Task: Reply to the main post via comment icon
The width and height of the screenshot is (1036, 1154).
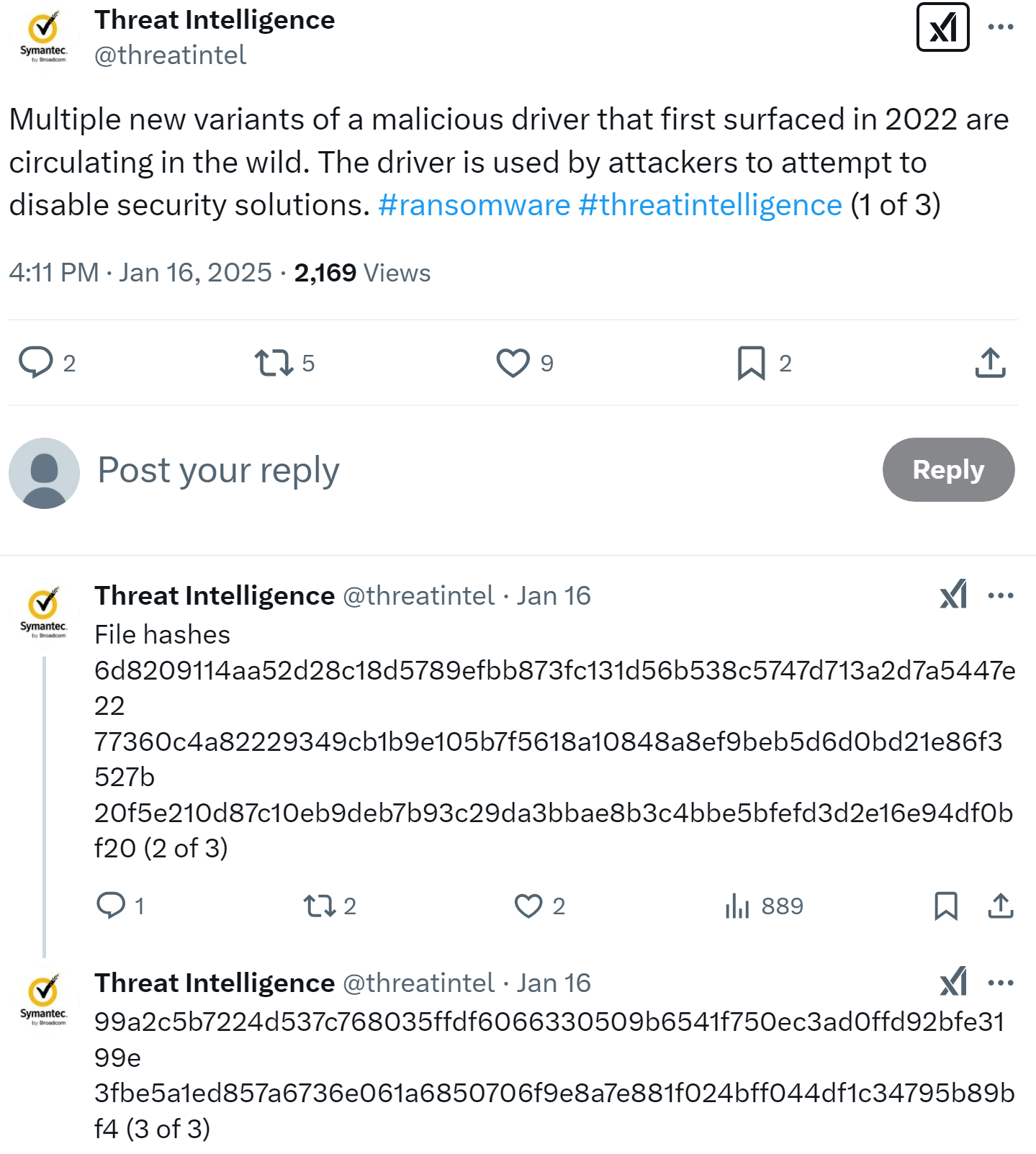Action: pos(36,362)
